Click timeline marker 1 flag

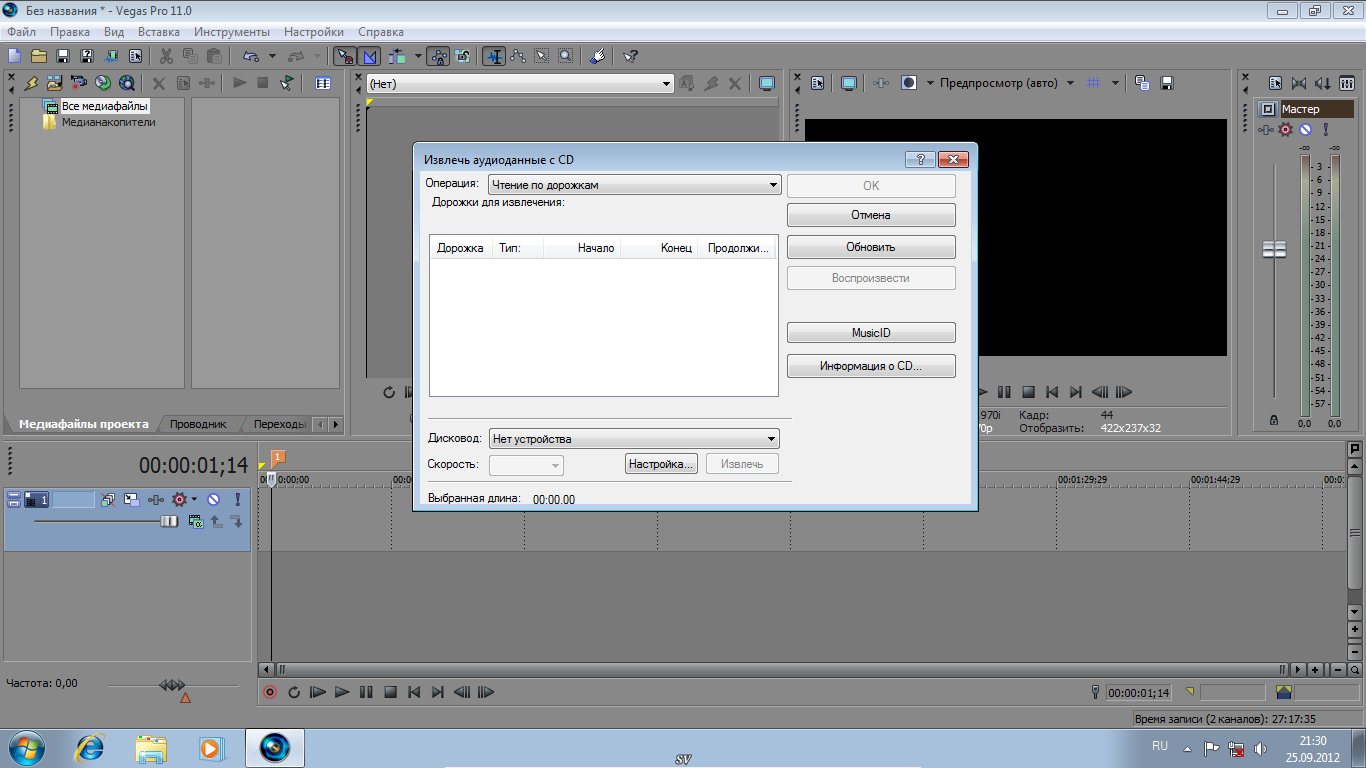click(x=278, y=457)
